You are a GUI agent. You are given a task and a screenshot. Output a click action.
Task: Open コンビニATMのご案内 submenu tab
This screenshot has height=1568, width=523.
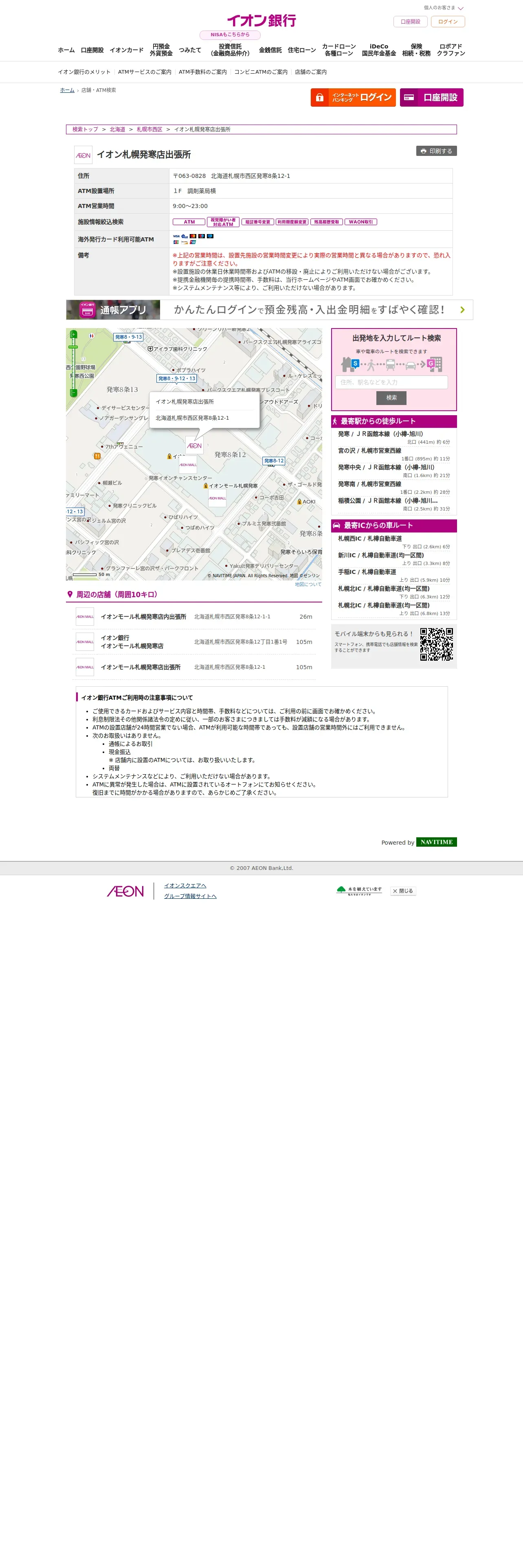pyautogui.click(x=261, y=72)
